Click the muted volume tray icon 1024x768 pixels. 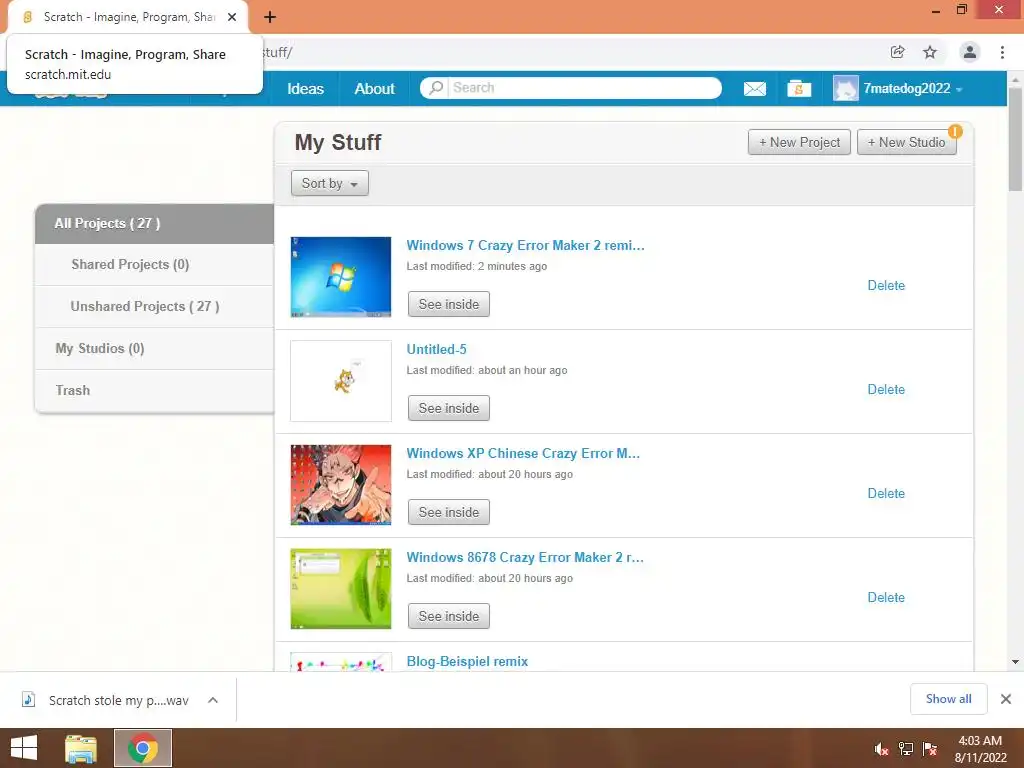click(x=881, y=749)
